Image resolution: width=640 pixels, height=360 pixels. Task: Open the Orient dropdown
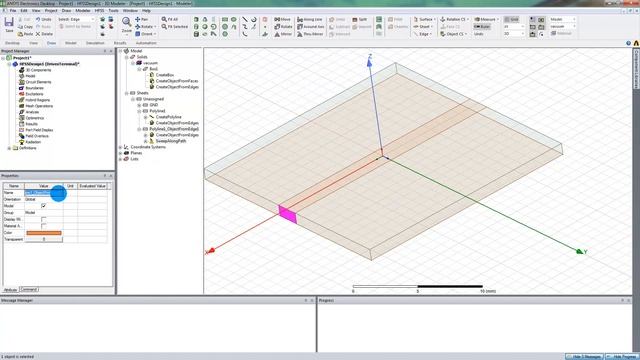[146, 34]
